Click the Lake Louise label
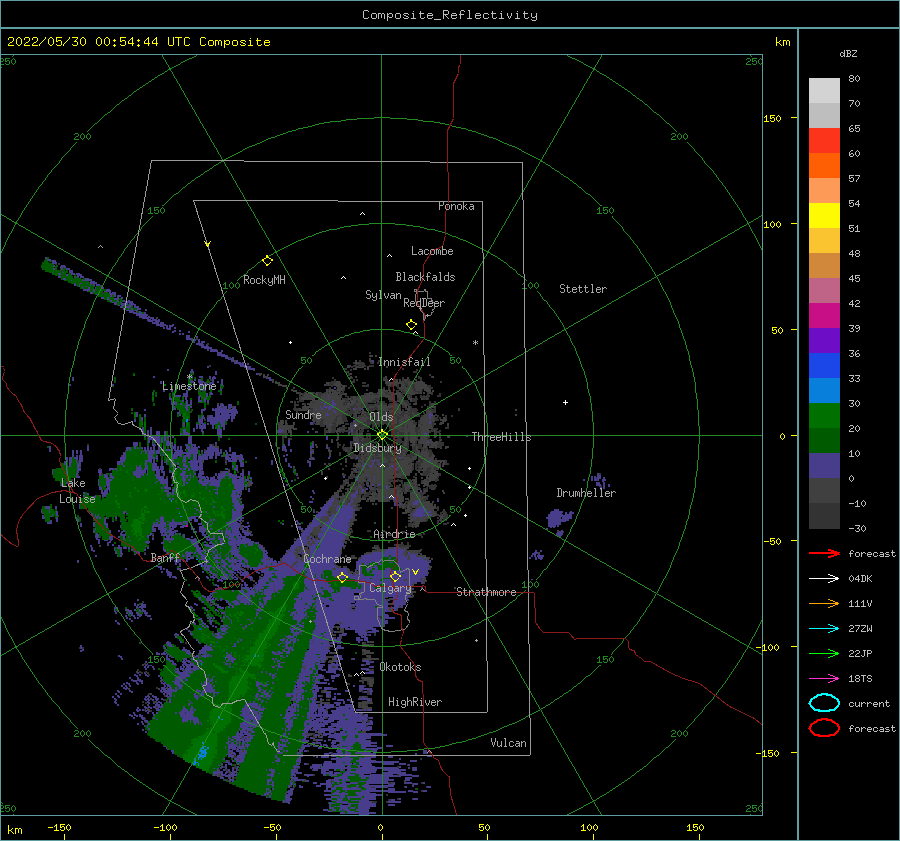The width and height of the screenshot is (900, 841). 77,491
